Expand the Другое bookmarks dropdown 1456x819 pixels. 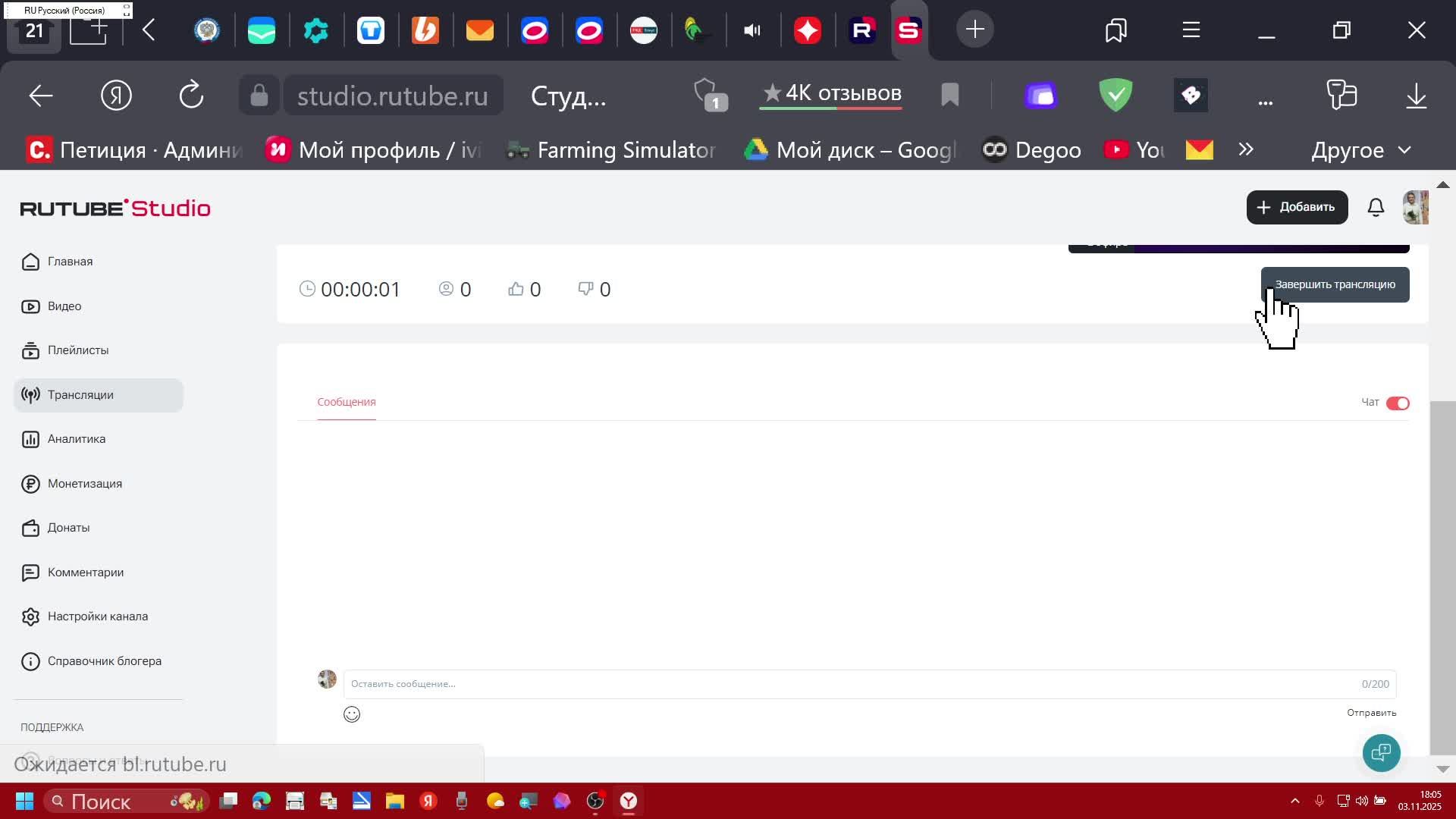[1361, 150]
